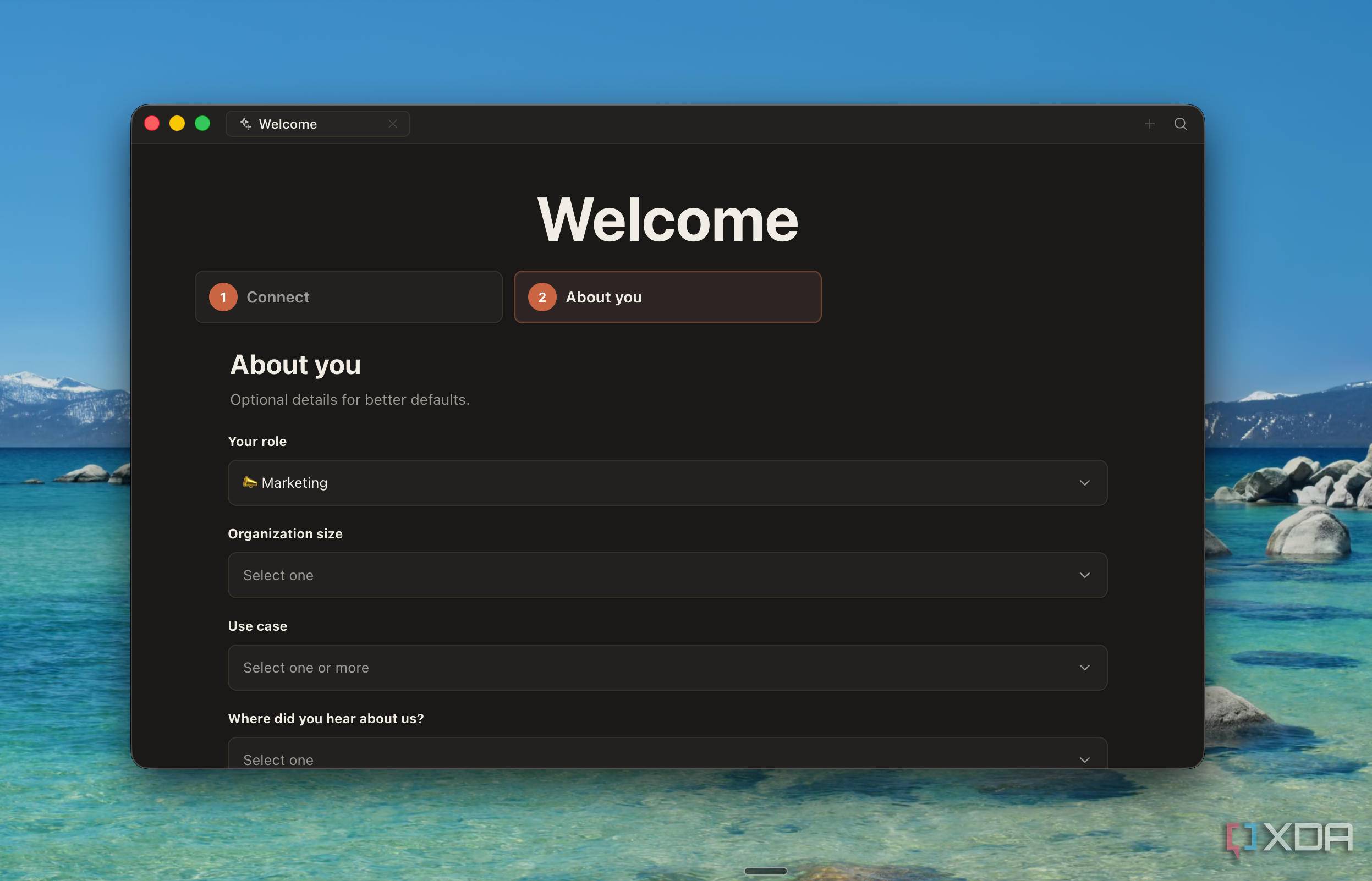Screen dimensions: 1372x881
Task: Click the chevron in the hear about us field
Action: coord(1084,759)
